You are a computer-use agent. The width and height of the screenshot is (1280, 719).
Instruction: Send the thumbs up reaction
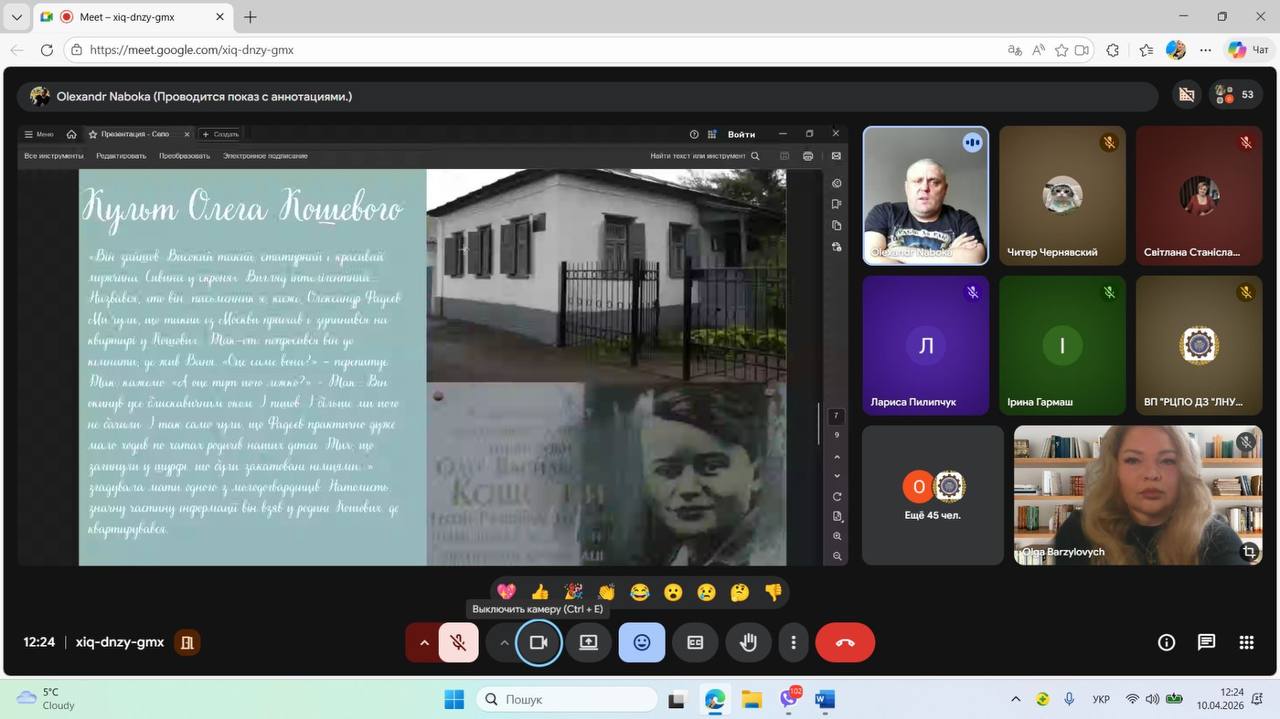tap(540, 592)
